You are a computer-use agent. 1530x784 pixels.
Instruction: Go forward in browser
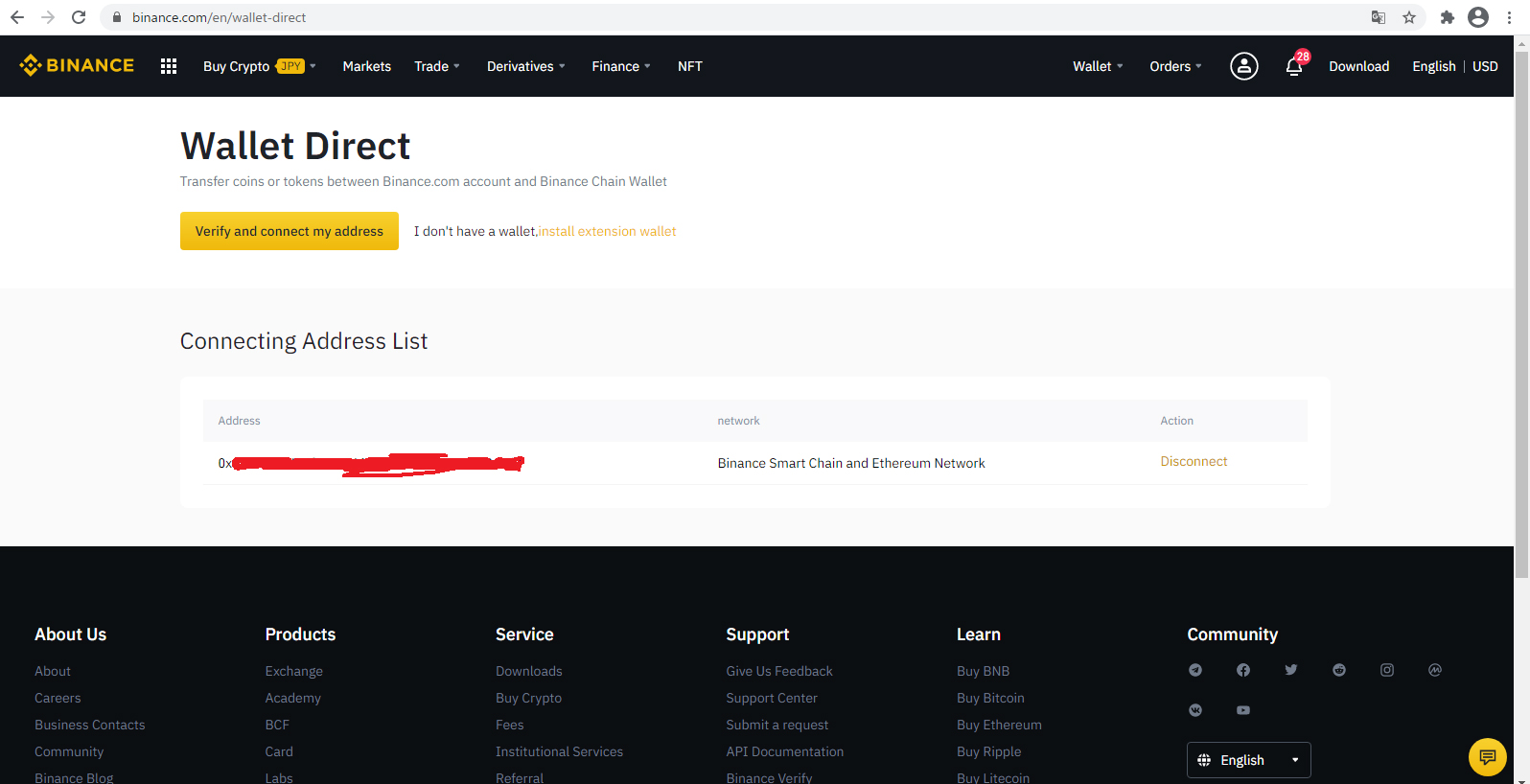click(x=48, y=17)
